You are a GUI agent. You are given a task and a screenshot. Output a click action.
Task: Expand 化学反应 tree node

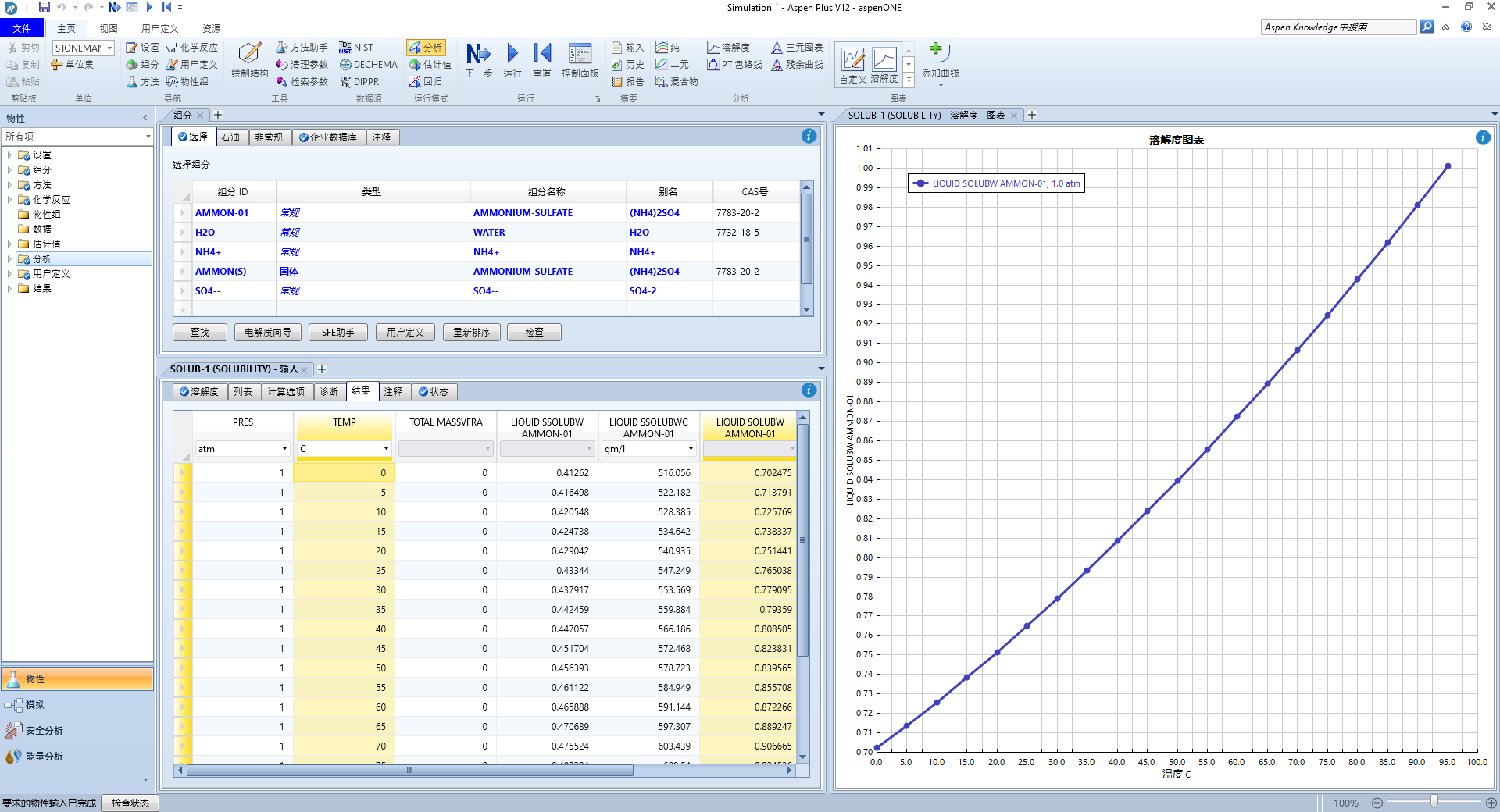click(x=9, y=200)
